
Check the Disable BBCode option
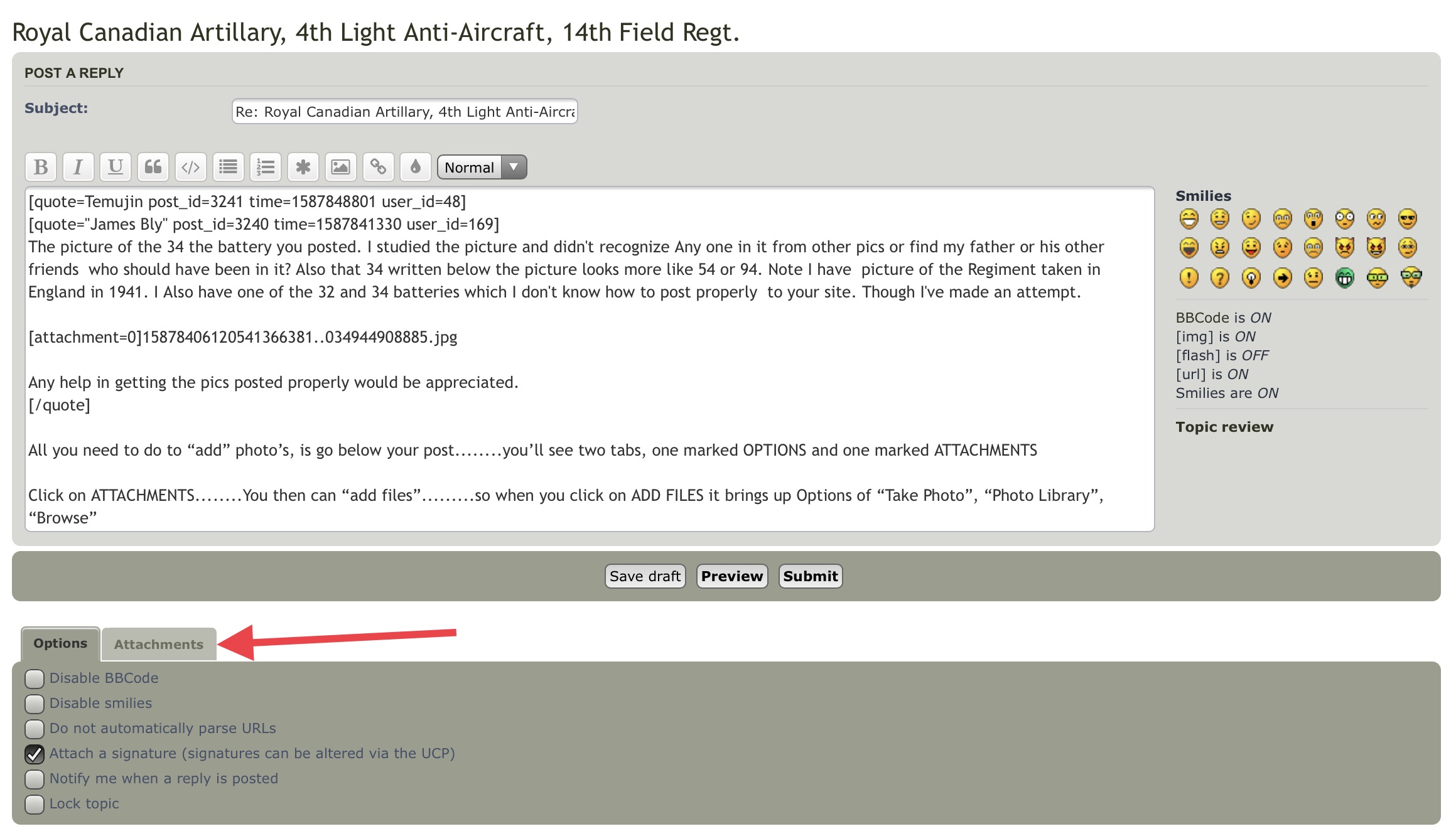(x=35, y=678)
